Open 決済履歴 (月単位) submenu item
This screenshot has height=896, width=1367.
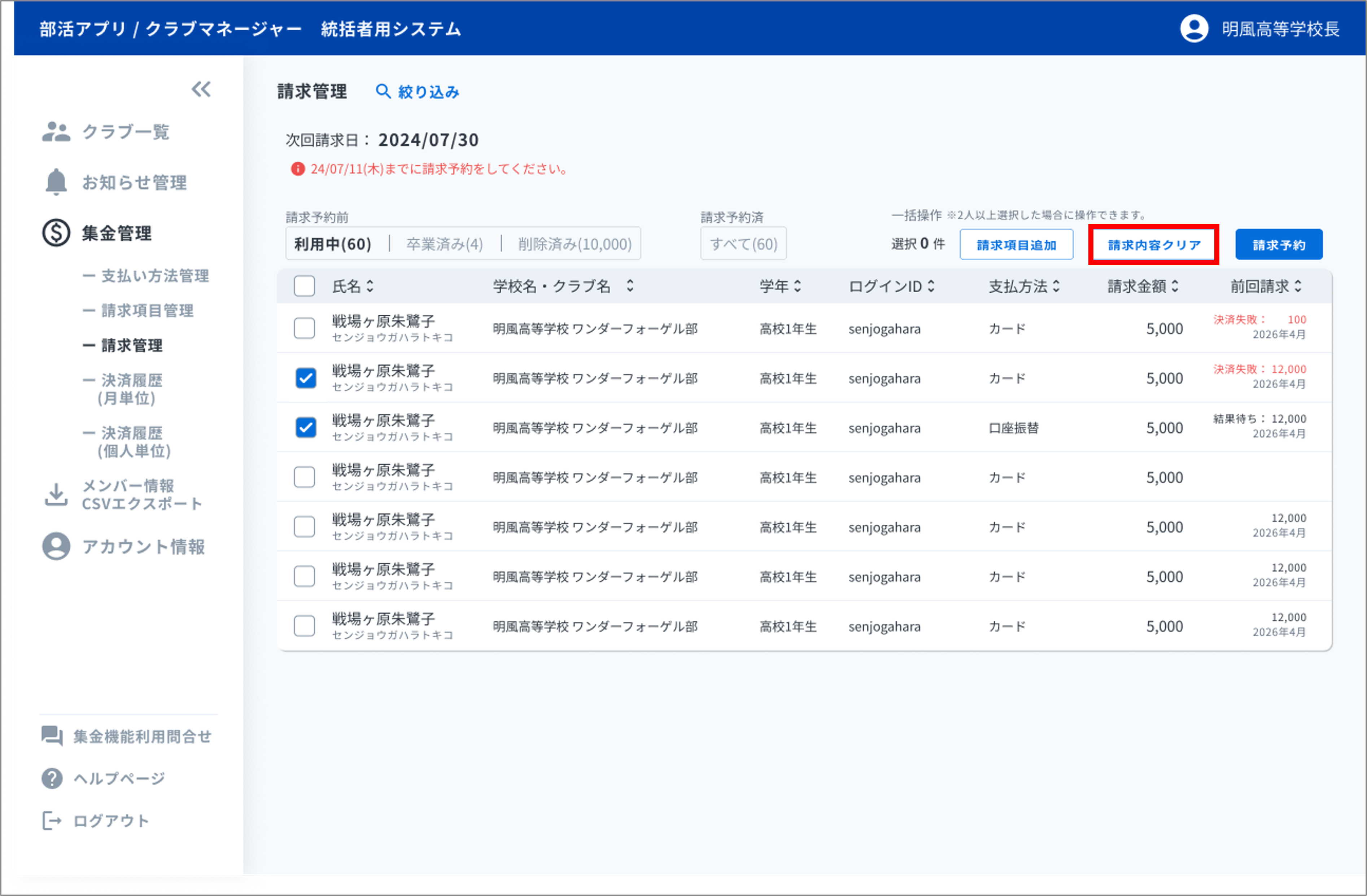pyautogui.click(x=122, y=389)
